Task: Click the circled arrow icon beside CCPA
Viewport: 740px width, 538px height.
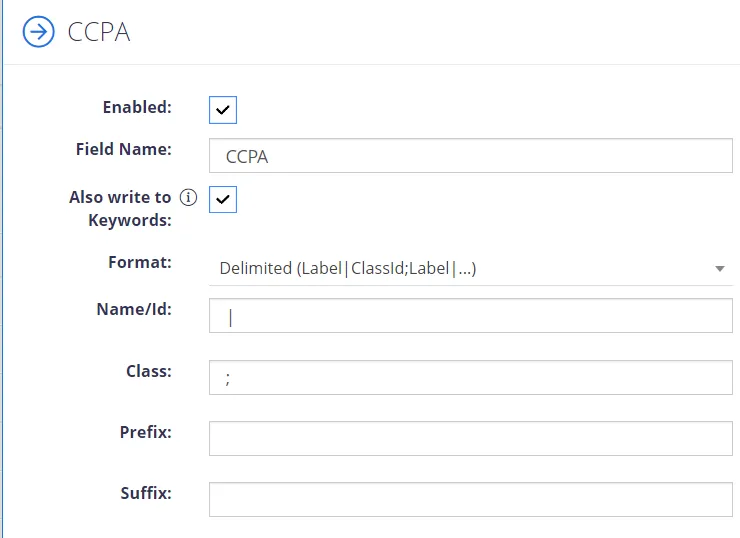Action: pyautogui.click(x=39, y=32)
